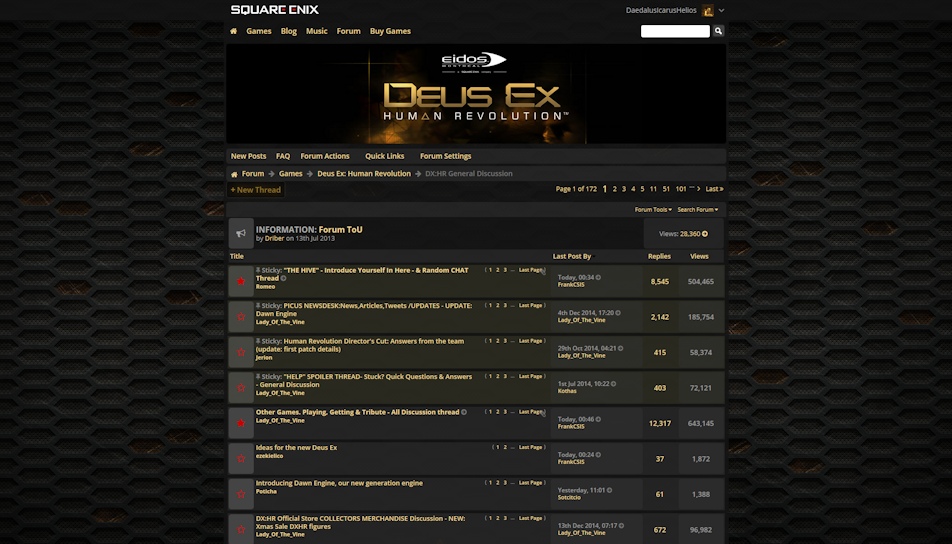Click go-to-last-post icon beside 4th Dec 2014
This screenshot has height=544, width=952.
618,313
